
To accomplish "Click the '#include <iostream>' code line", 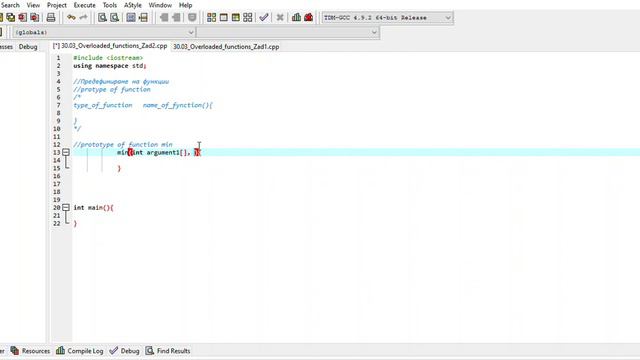I will click(108, 58).
